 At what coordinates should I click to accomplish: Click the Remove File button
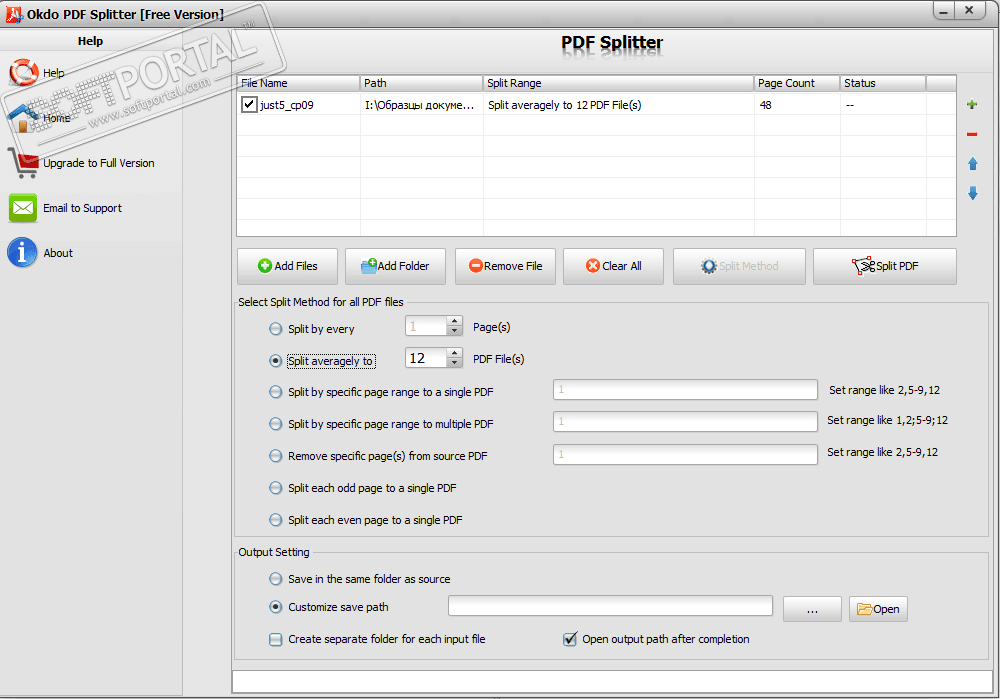click(505, 266)
